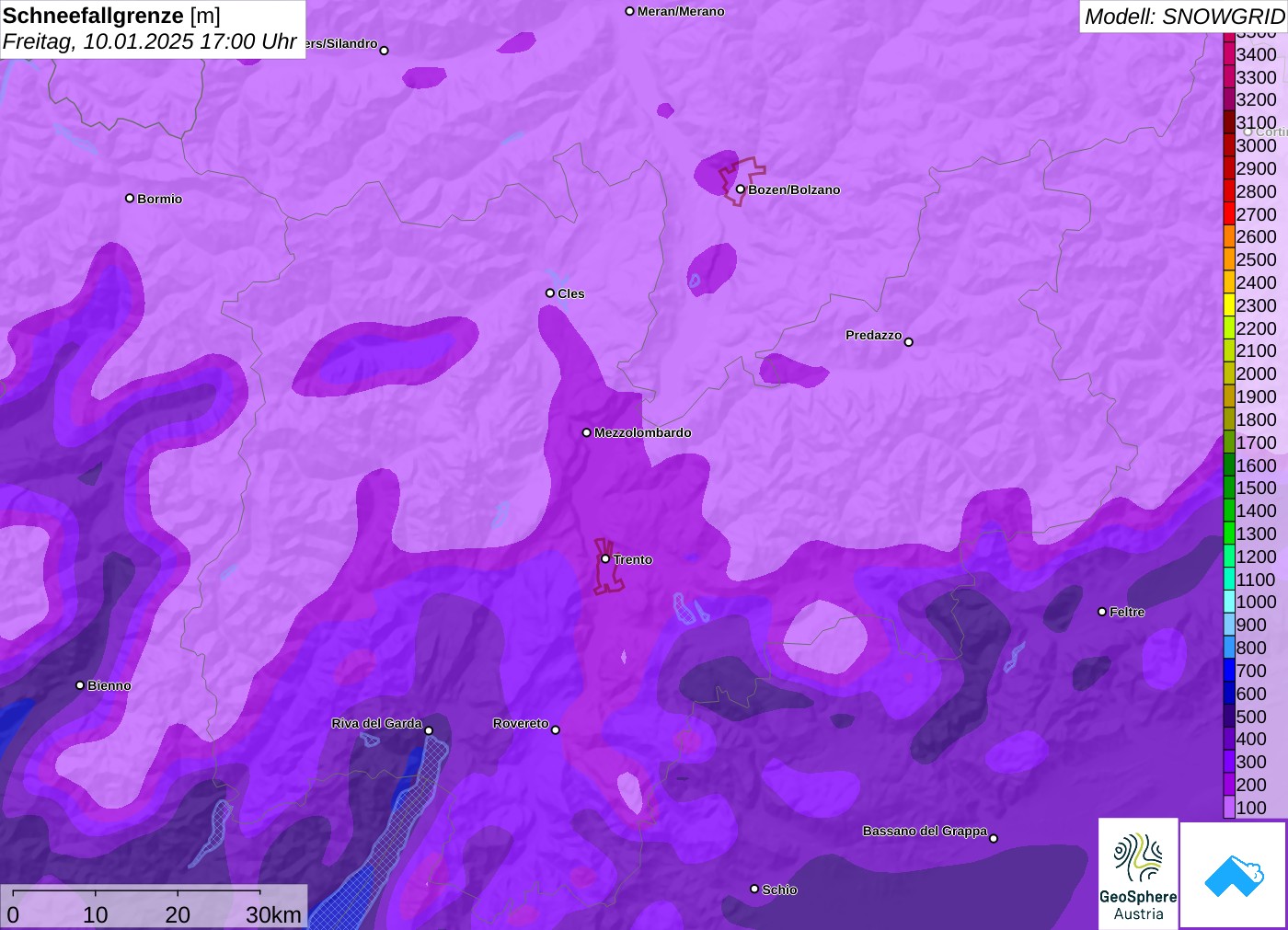Click the Schio city marker dot
The height and width of the screenshot is (930, 1288).
pyautogui.click(x=754, y=889)
